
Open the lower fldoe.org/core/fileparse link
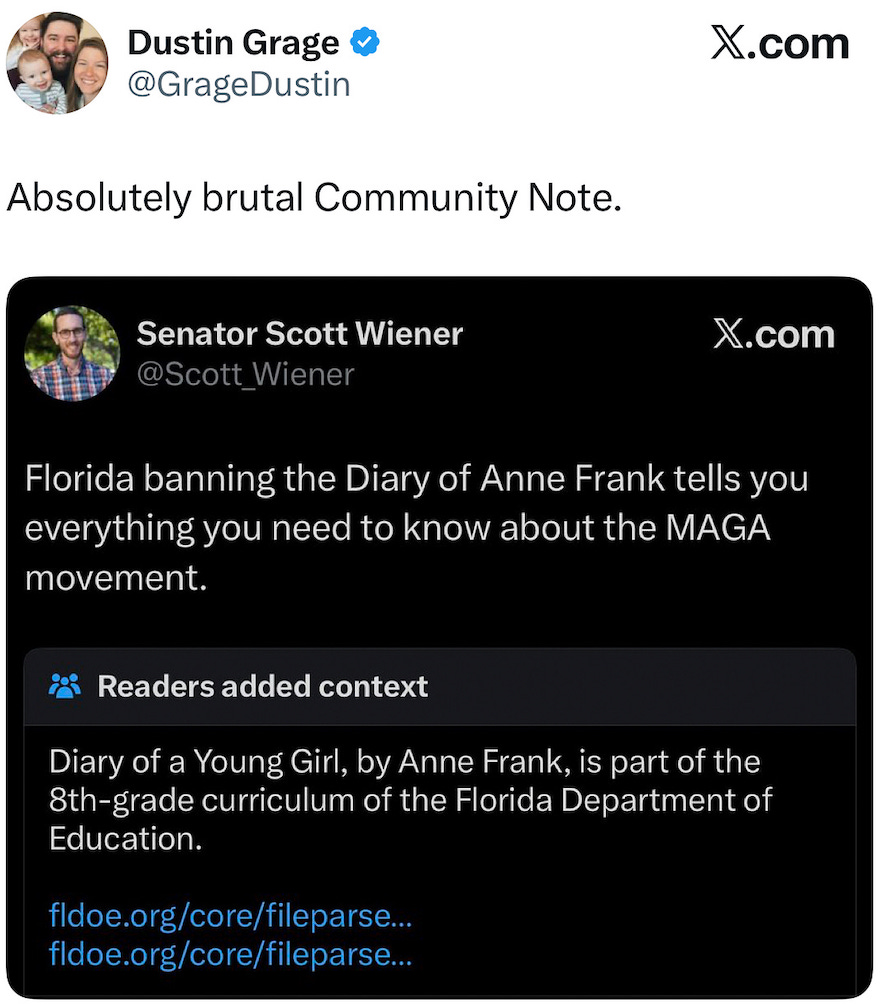tap(230, 954)
